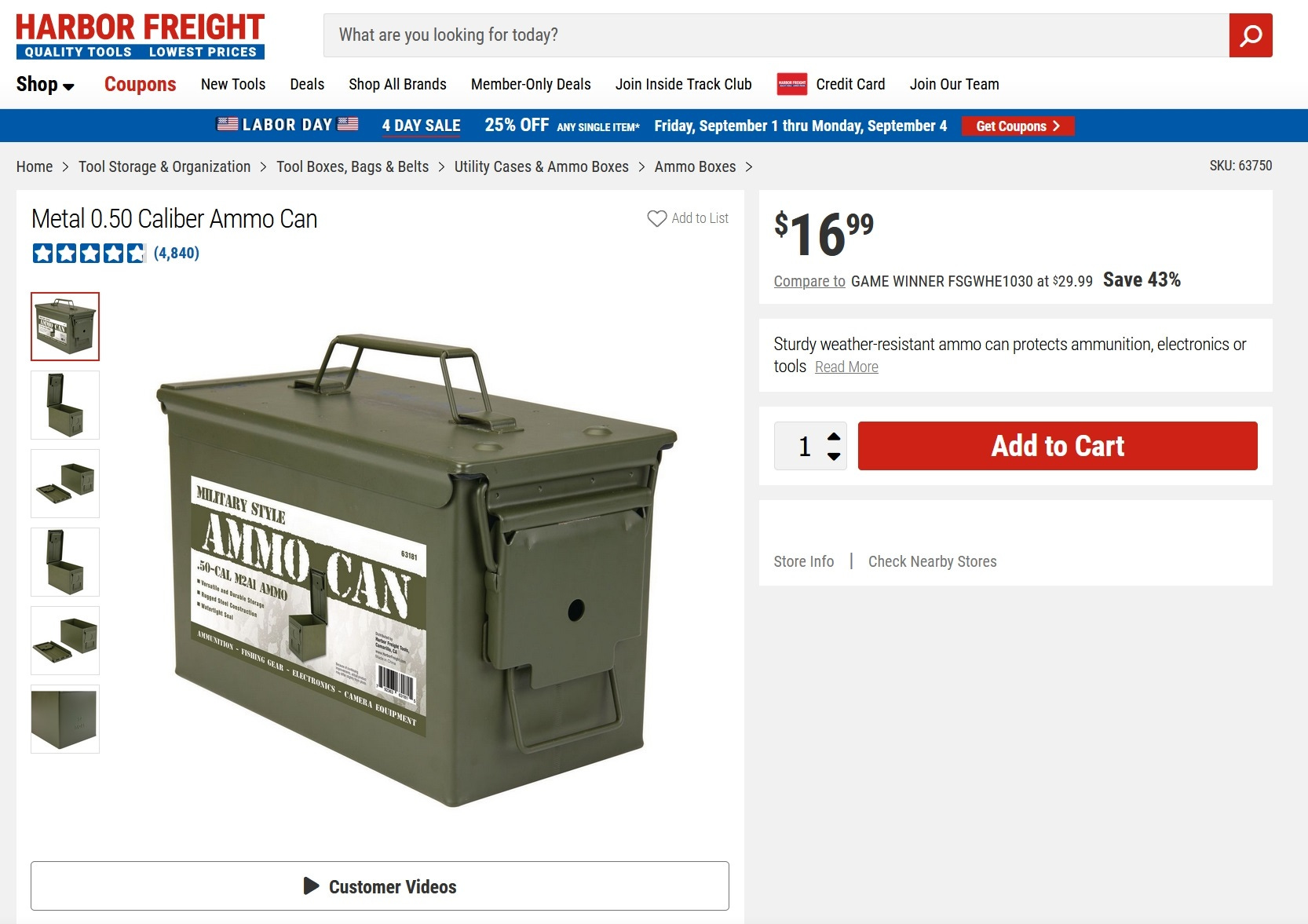Open the Shop dropdown menu
This screenshot has height=924, width=1308.
click(46, 84)
